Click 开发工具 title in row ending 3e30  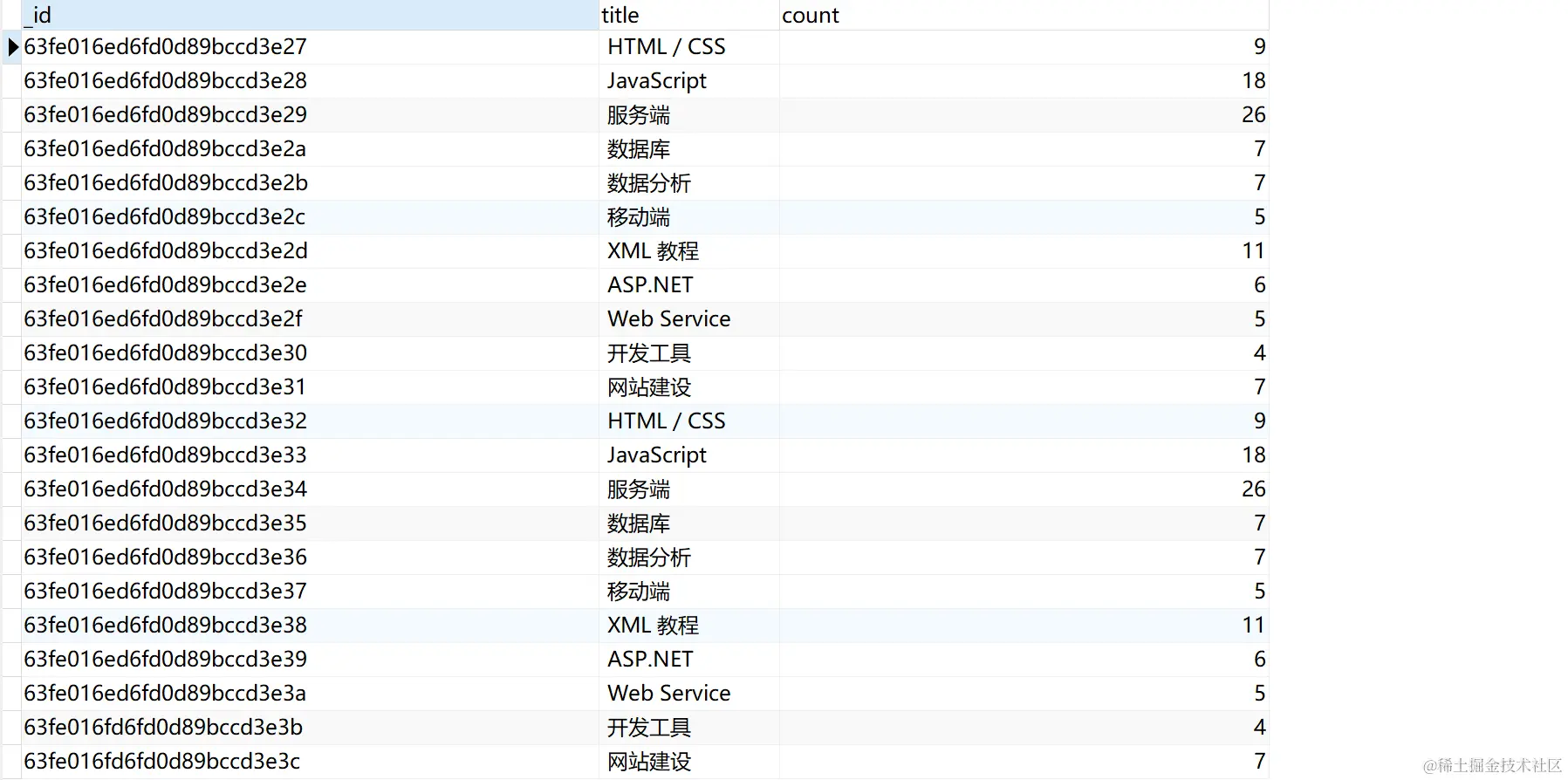688,353
